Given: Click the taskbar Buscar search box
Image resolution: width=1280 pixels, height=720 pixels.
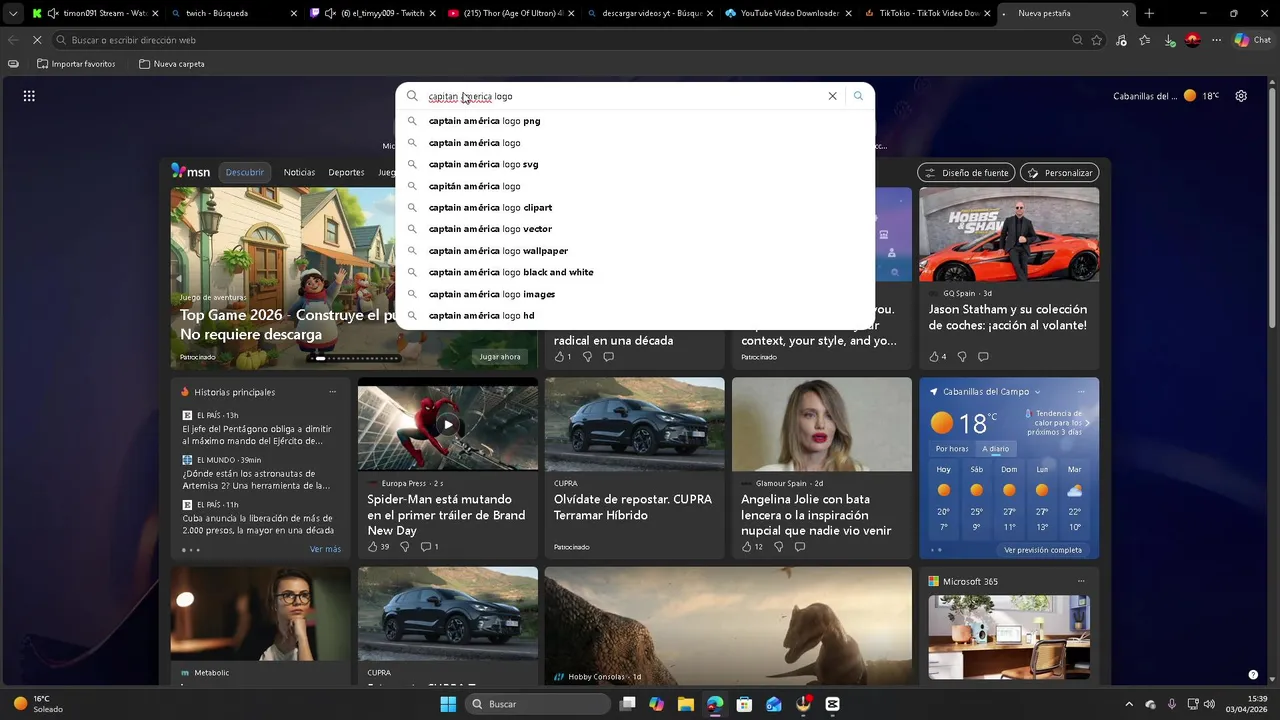Looking at the screenshot, I should pyautogui.click(x=538, y=704).
